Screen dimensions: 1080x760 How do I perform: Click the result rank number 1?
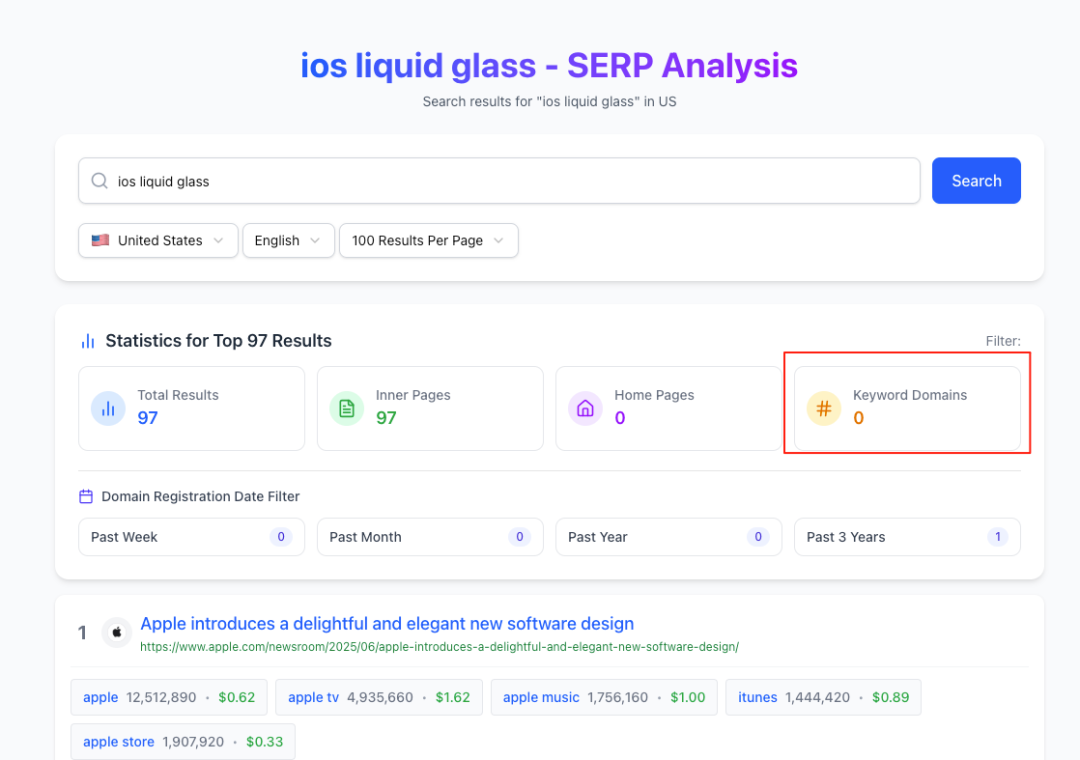pos(82,633)
